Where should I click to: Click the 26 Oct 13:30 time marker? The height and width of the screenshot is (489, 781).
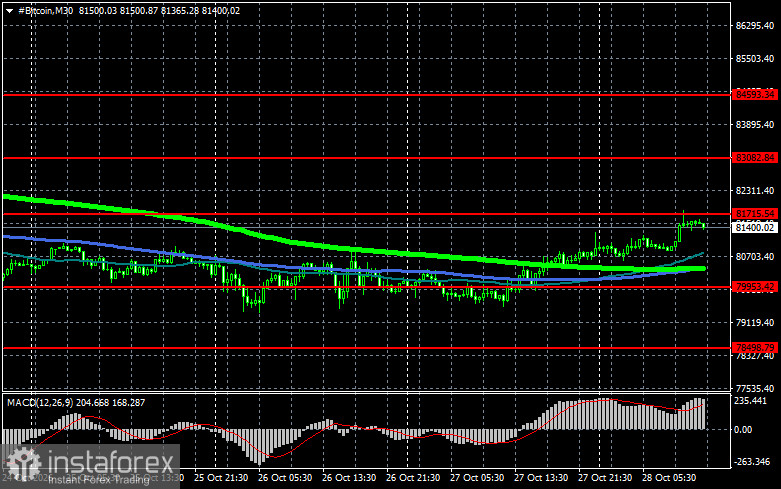(349, 478)
